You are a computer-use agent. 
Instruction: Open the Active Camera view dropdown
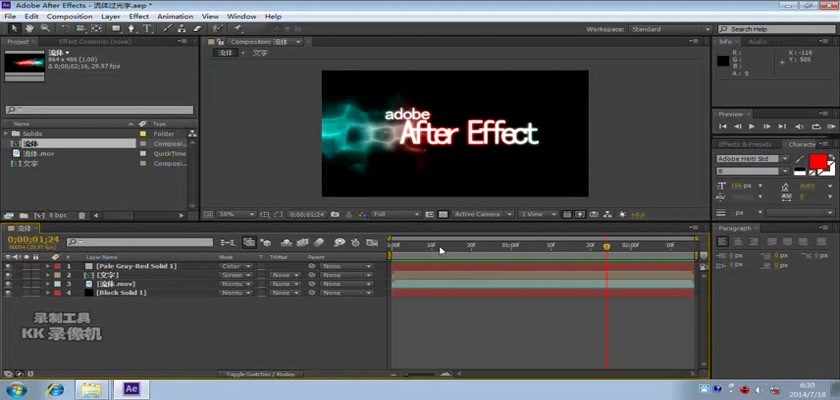tap(482, 214)
